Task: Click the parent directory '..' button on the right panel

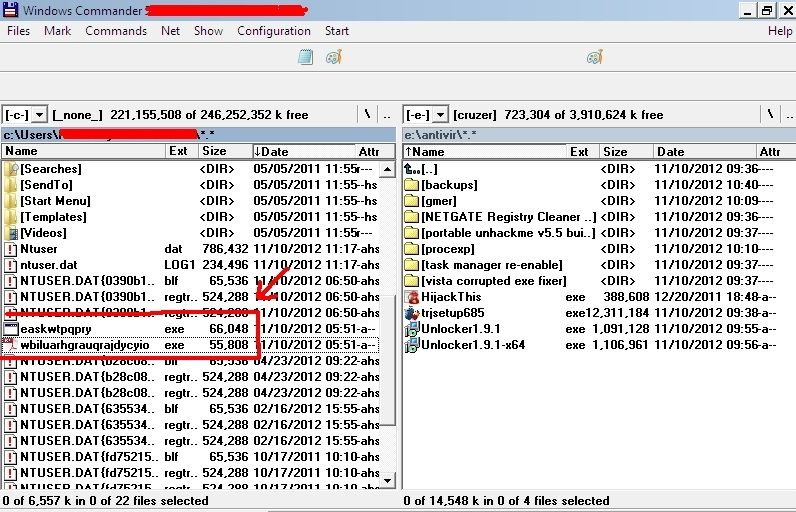Action: coord(787,115)
